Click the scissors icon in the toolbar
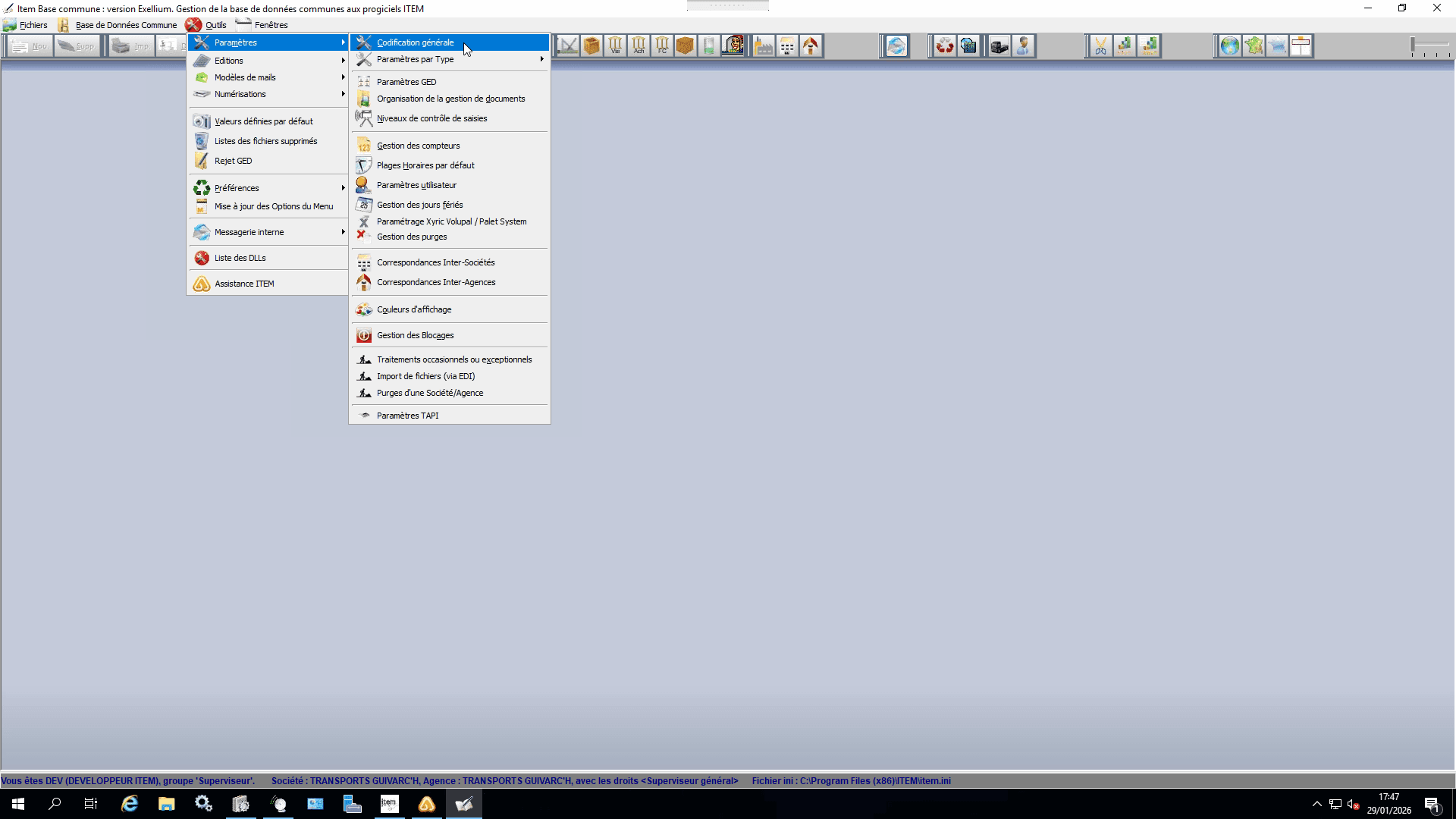Viewport: 1456px width, 819px height. pyautogui.click(x=1100, y=46)
